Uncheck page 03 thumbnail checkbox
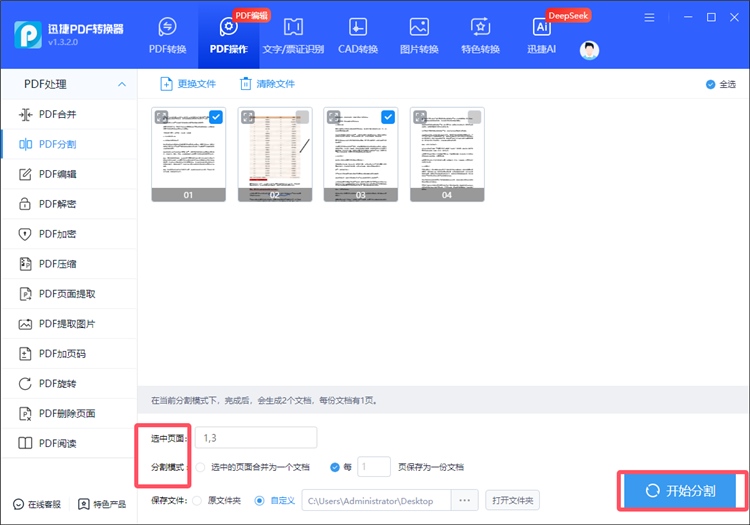Image resolution: width=750 pixels, height=525 pixels. click(x=388, y=117)
